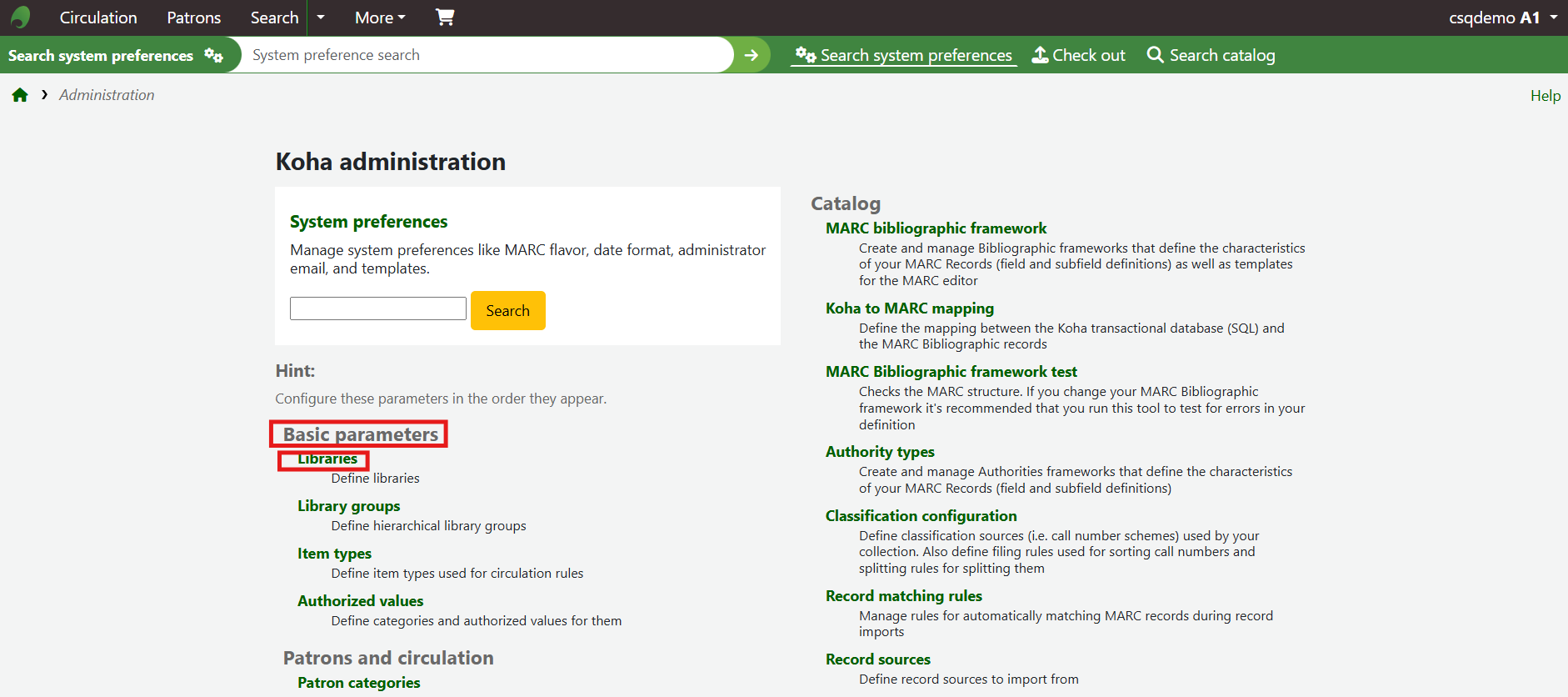Image resolution: width=1568 pixels, height=697 pixels.
Task: Open the Library groups link
Action: click(x=348, y=506)
